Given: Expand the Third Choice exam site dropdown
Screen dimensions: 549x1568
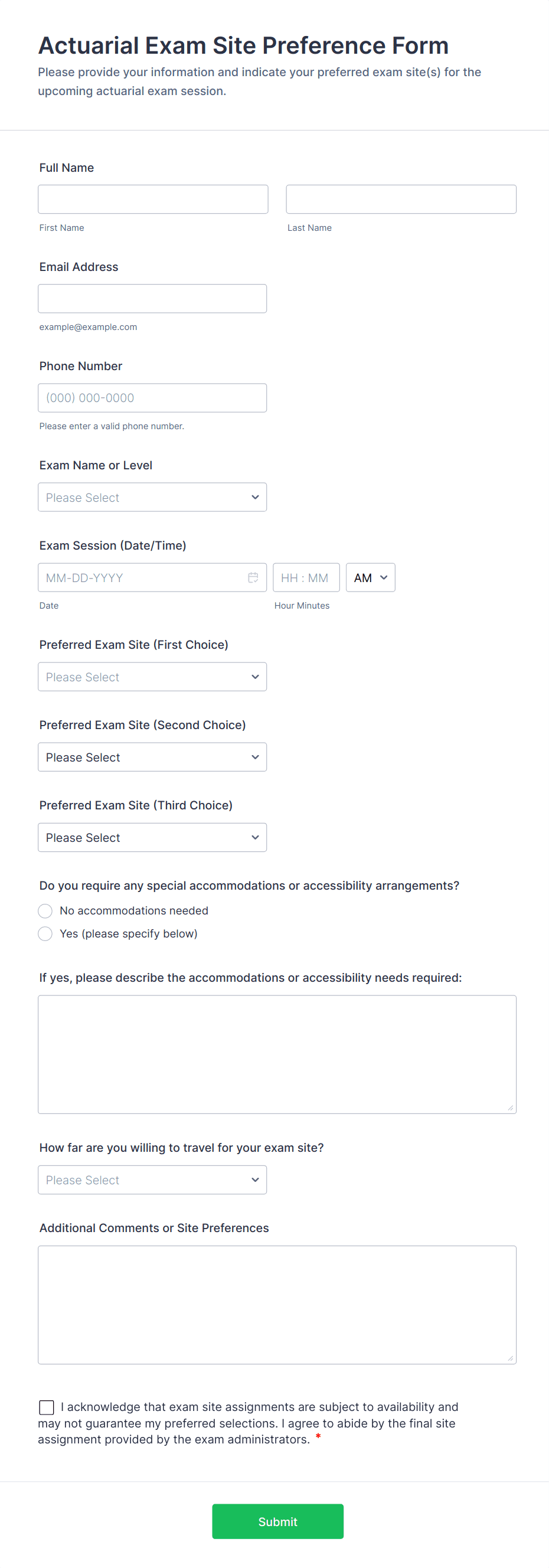Looking at the screenshot, I should pos(152,838).
